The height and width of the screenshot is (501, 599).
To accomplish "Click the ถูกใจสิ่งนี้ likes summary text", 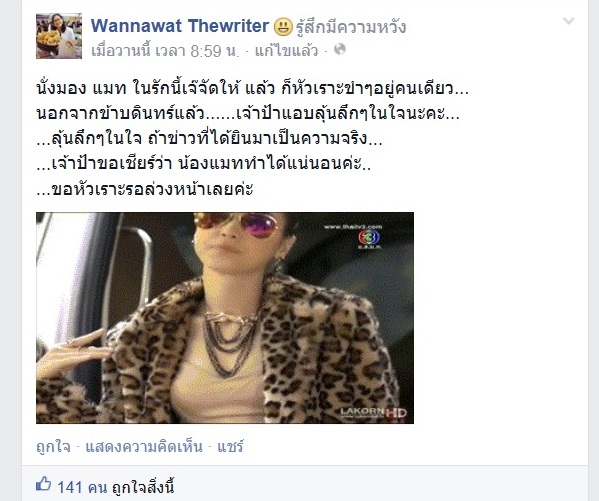I will coord(143,487).
